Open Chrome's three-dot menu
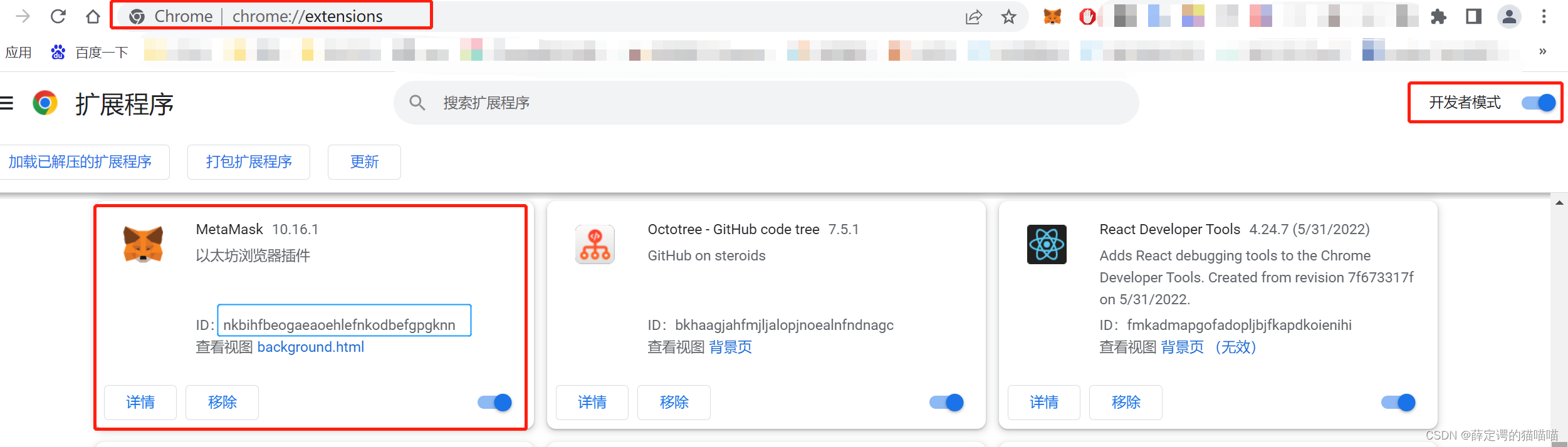The height and width of the screenshot is (447, 1568). [x=1544, y=16]
